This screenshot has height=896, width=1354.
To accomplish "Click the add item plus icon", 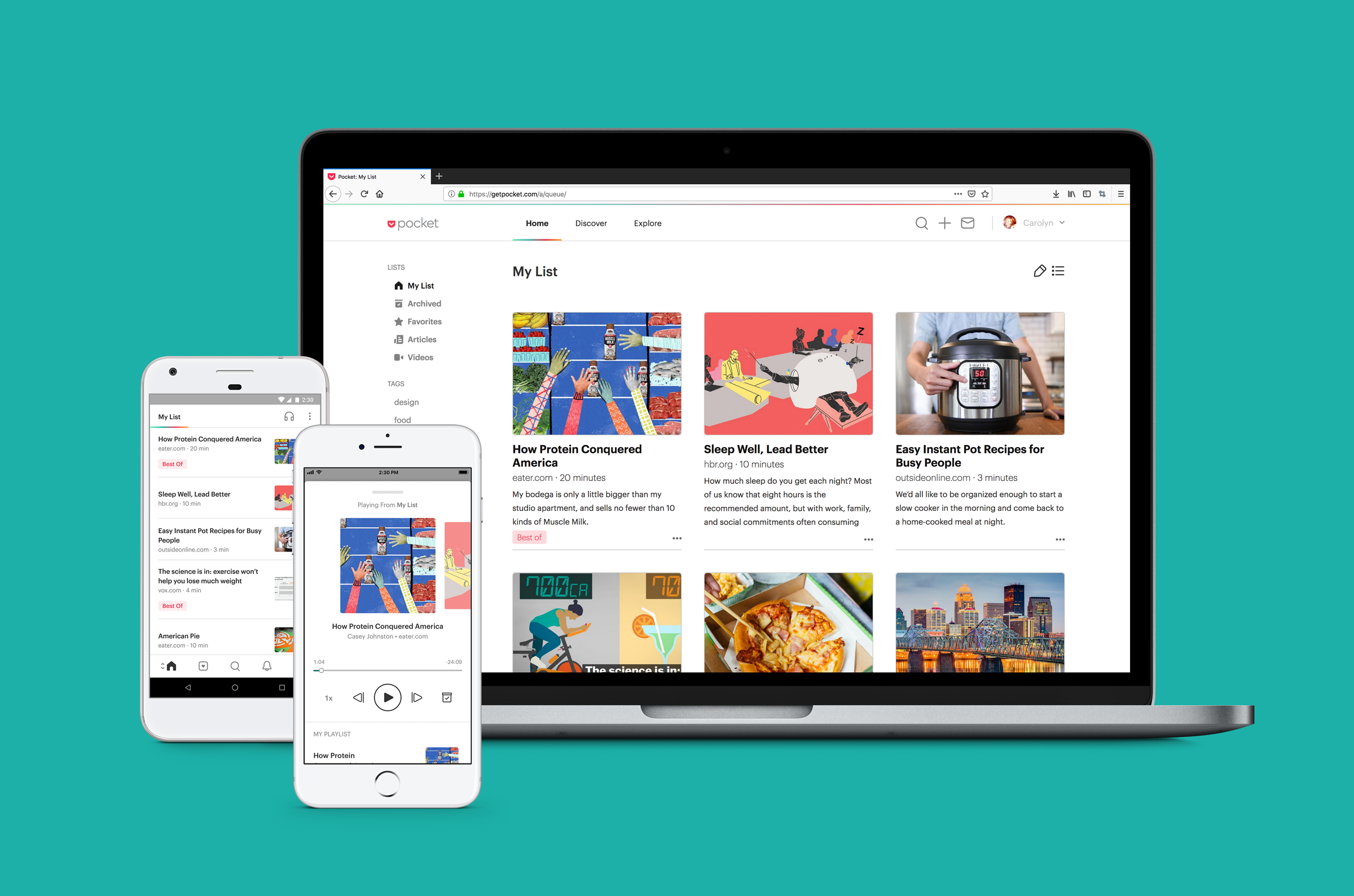I will (x=943, y=222).
